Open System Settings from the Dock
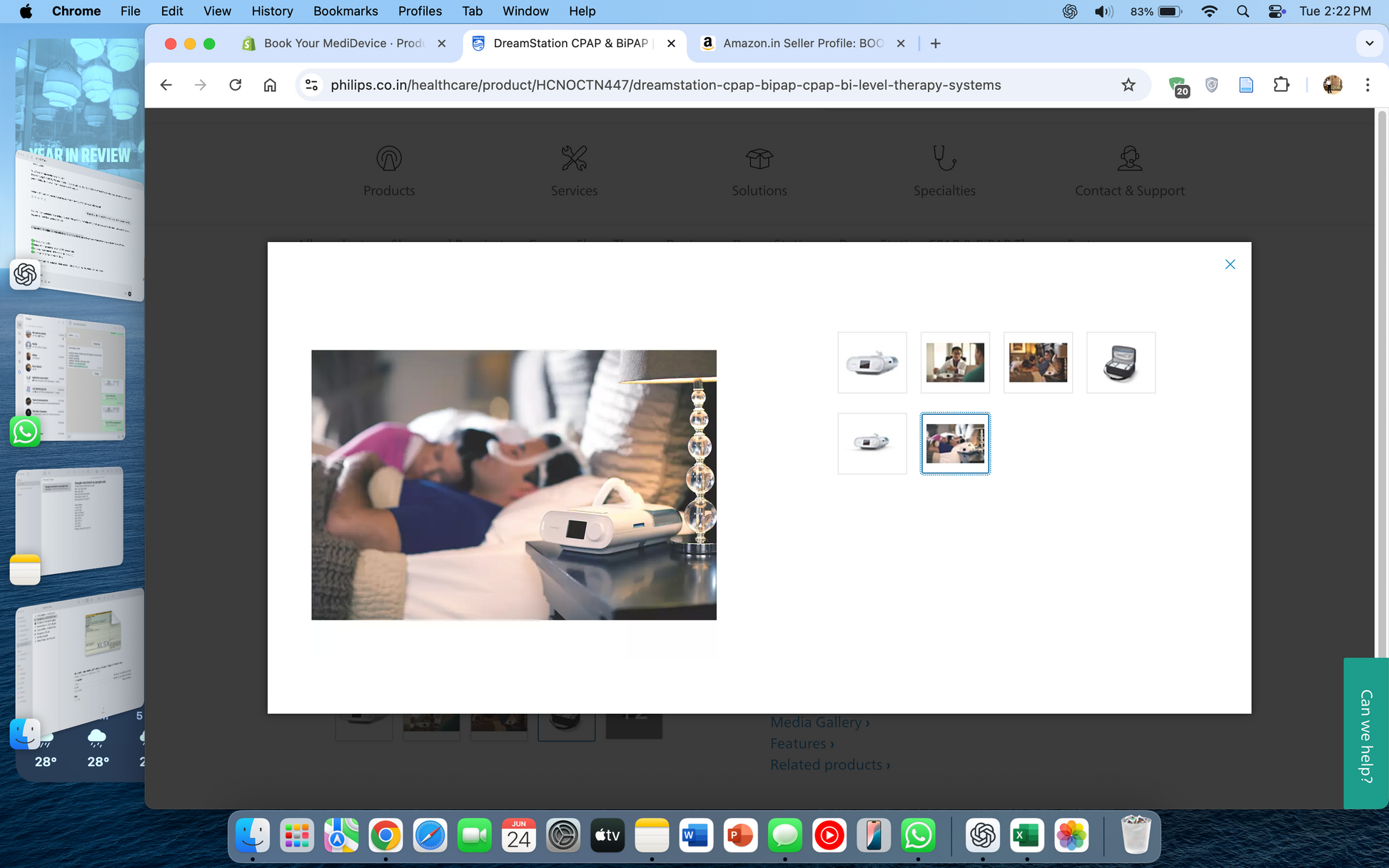 pyautogui.click(x=563, y=835)
